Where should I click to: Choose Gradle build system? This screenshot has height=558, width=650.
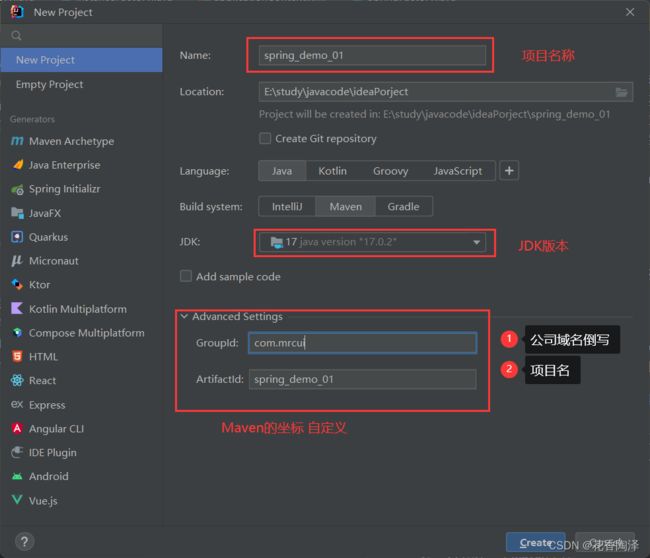(x=403, y=206)
